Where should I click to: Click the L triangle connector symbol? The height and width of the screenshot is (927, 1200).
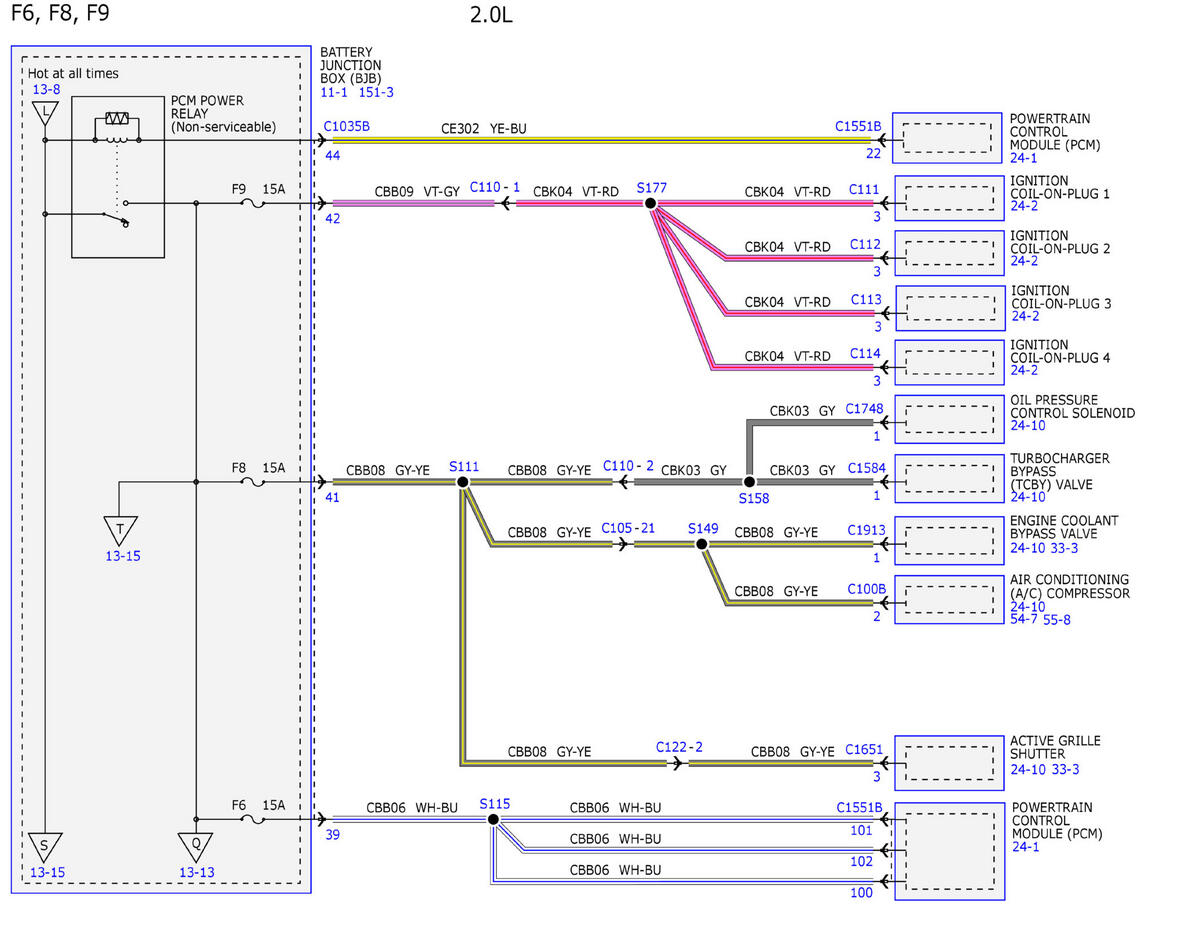click(44, 113)
